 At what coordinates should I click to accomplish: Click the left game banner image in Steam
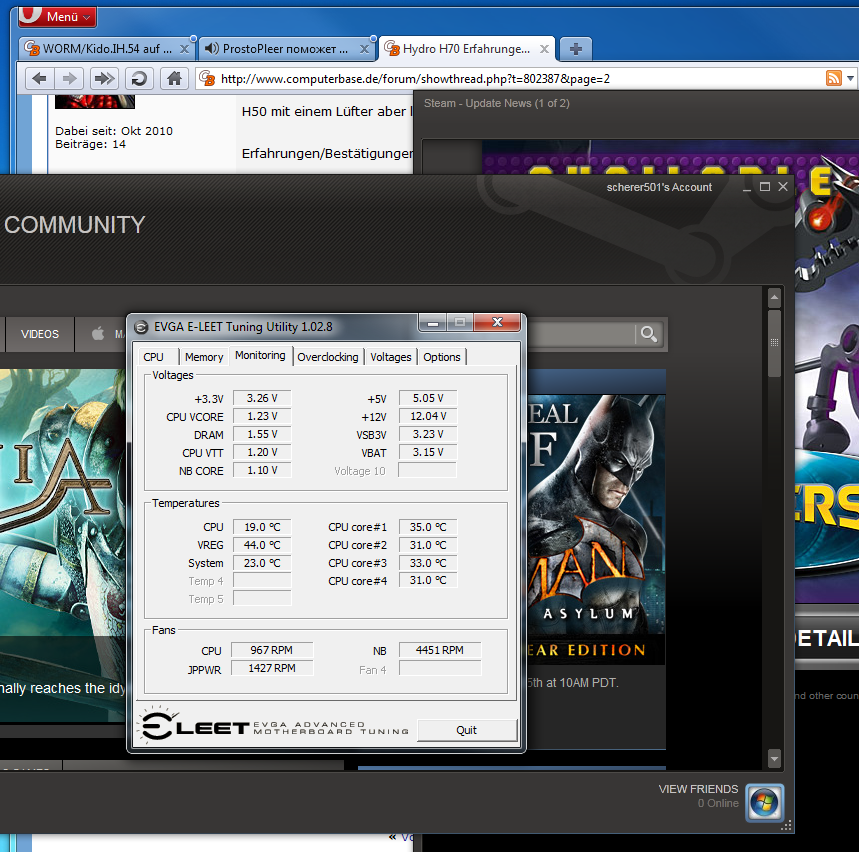point(62,545)
